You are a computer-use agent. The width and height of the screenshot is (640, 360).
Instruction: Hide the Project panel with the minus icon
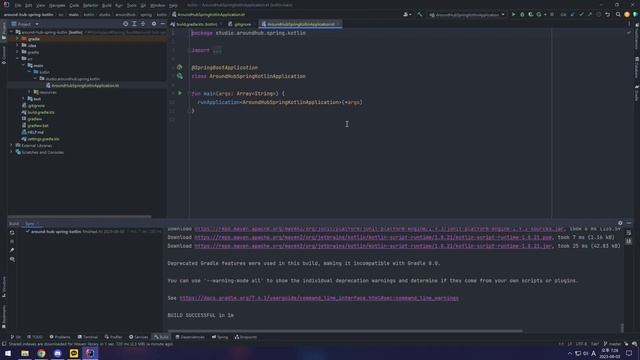[x=162, y=24]
